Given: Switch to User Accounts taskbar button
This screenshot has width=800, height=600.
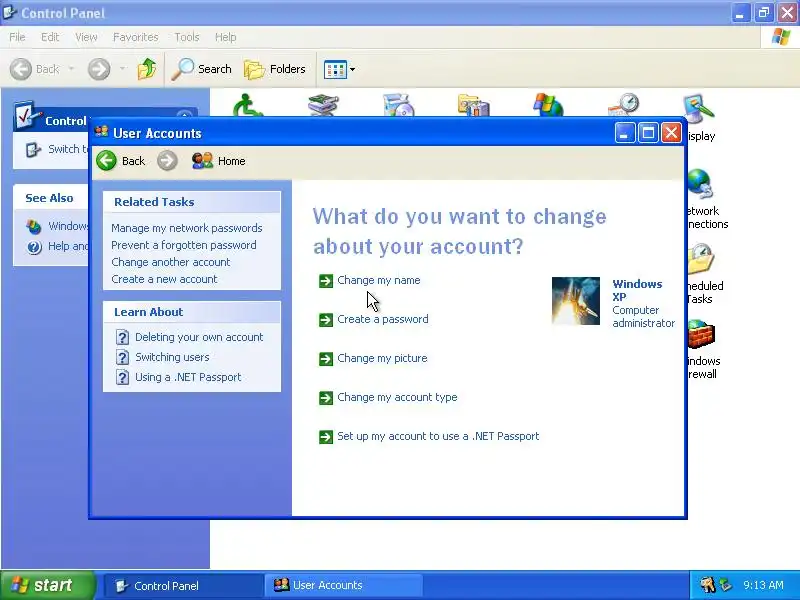Looking at the screenshot, I should coord(343,586).
